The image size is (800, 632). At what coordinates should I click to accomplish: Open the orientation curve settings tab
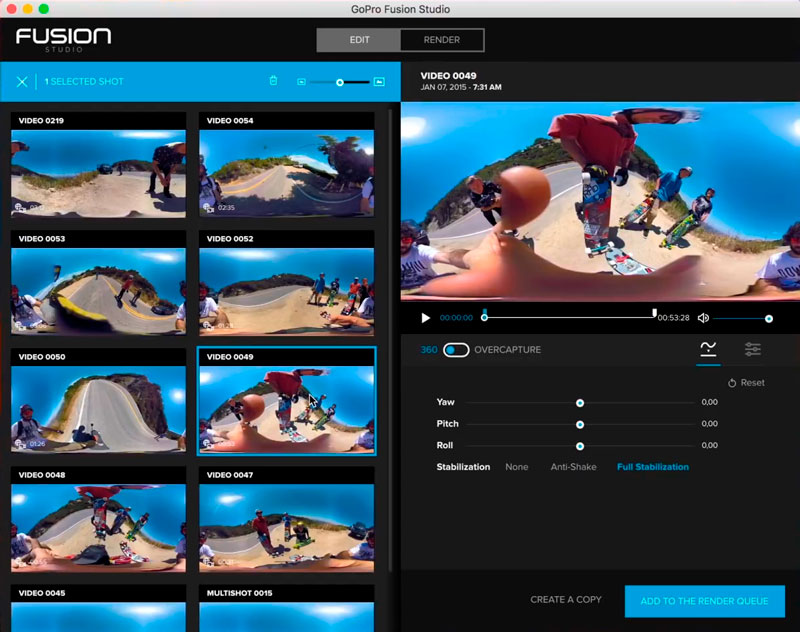pos(708,349)
